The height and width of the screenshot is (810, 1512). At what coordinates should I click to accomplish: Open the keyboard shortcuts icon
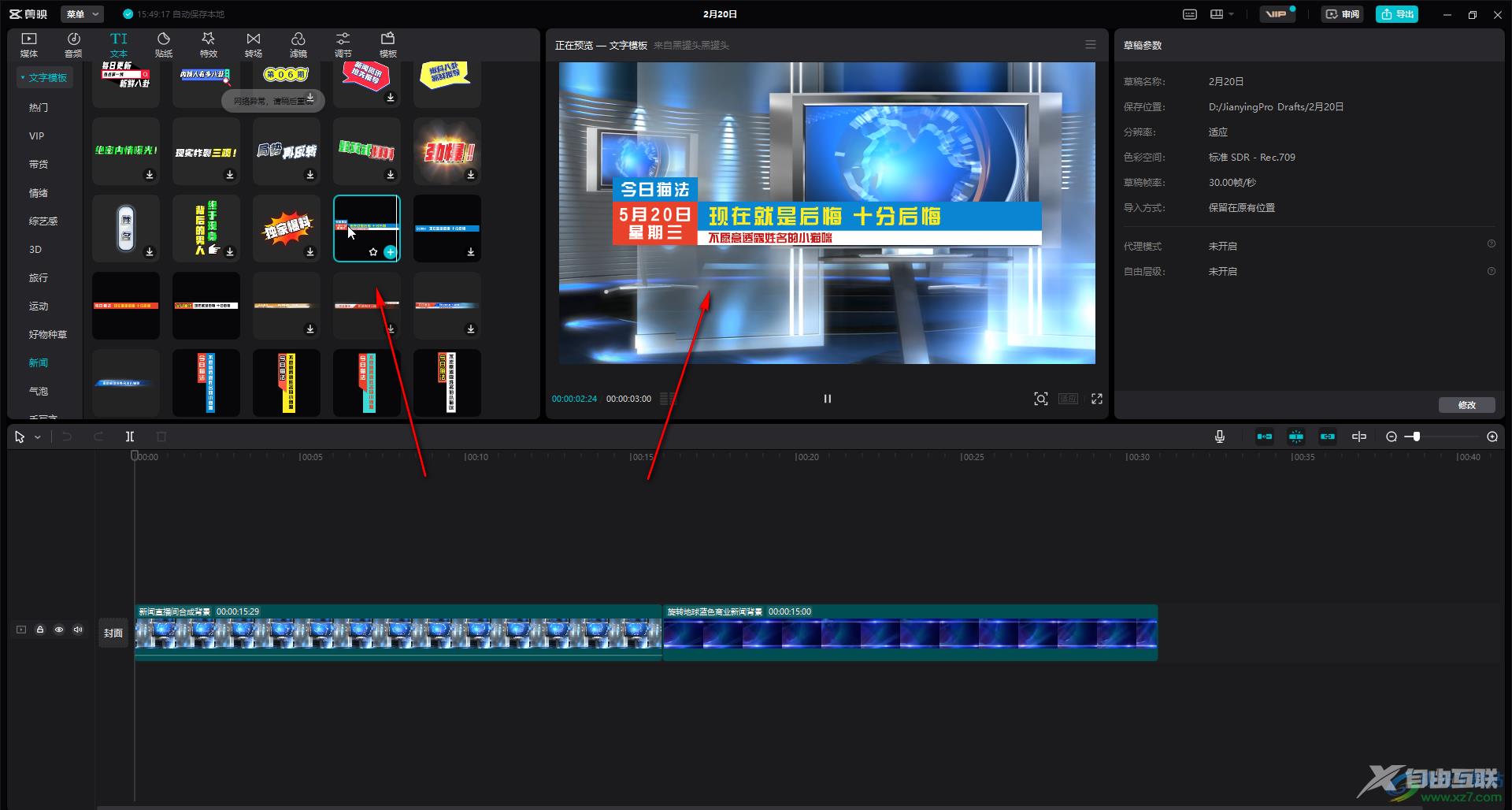1190,14
